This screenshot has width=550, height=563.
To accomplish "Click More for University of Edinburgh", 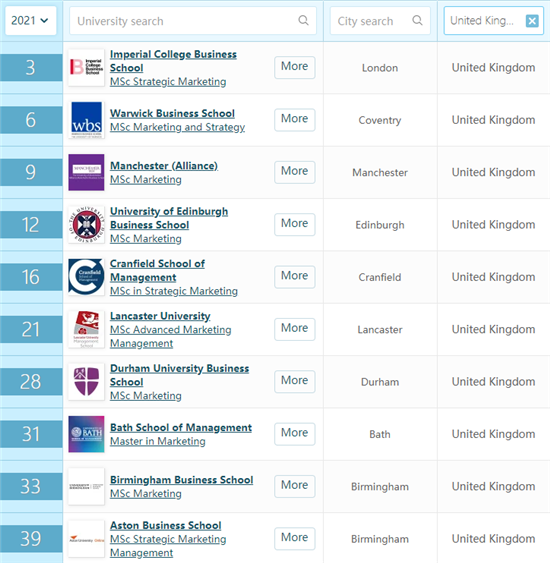I will (295, 224).
